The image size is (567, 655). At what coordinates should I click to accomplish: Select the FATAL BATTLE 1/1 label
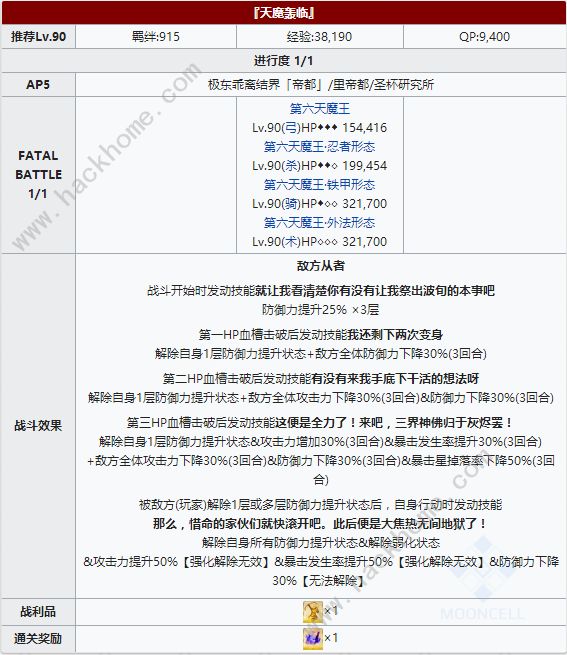coord(38,175)
